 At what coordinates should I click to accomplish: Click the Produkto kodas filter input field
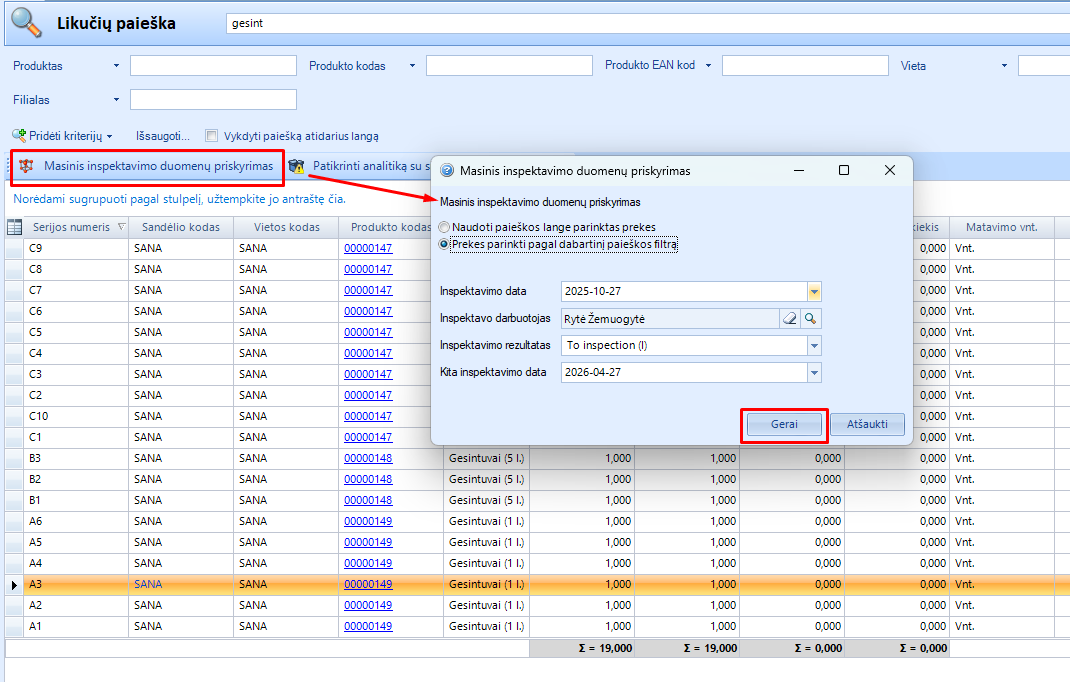click(511, 66)
